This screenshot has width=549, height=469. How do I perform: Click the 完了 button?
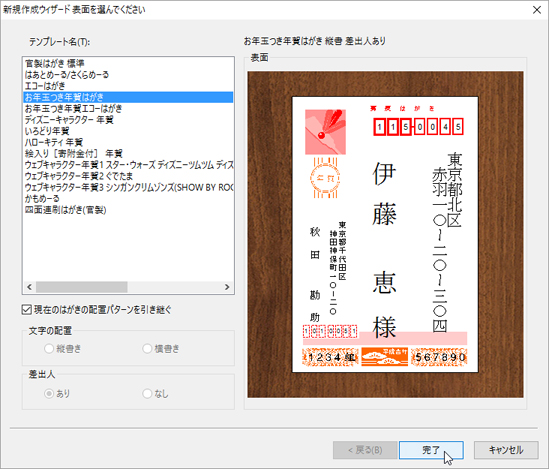point(431,450)
